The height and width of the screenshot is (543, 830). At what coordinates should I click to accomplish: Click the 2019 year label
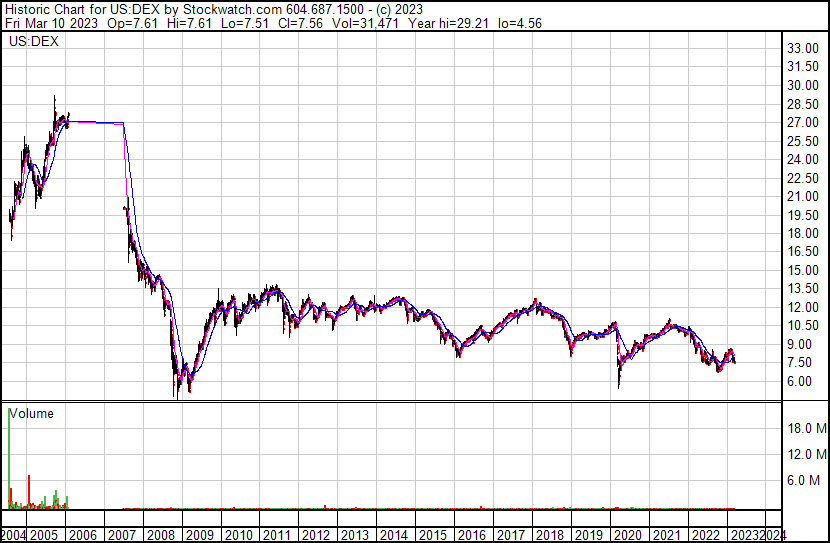pyautogui.click(x=589, y=535)
